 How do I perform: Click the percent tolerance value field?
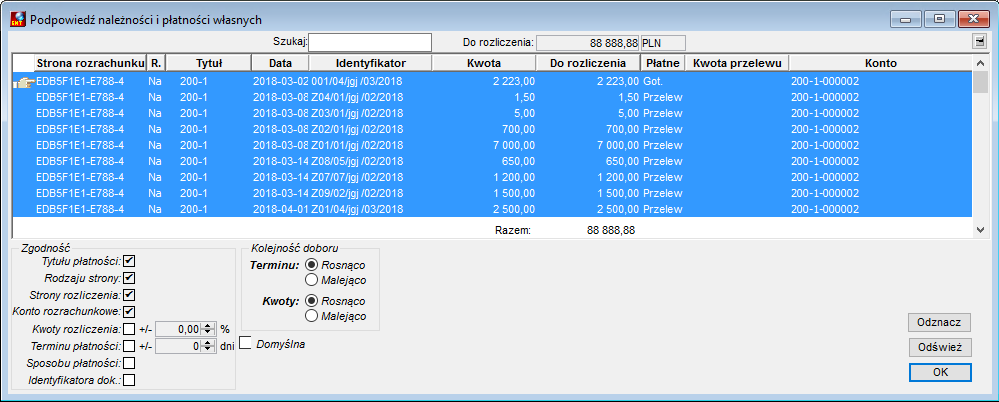178,329
